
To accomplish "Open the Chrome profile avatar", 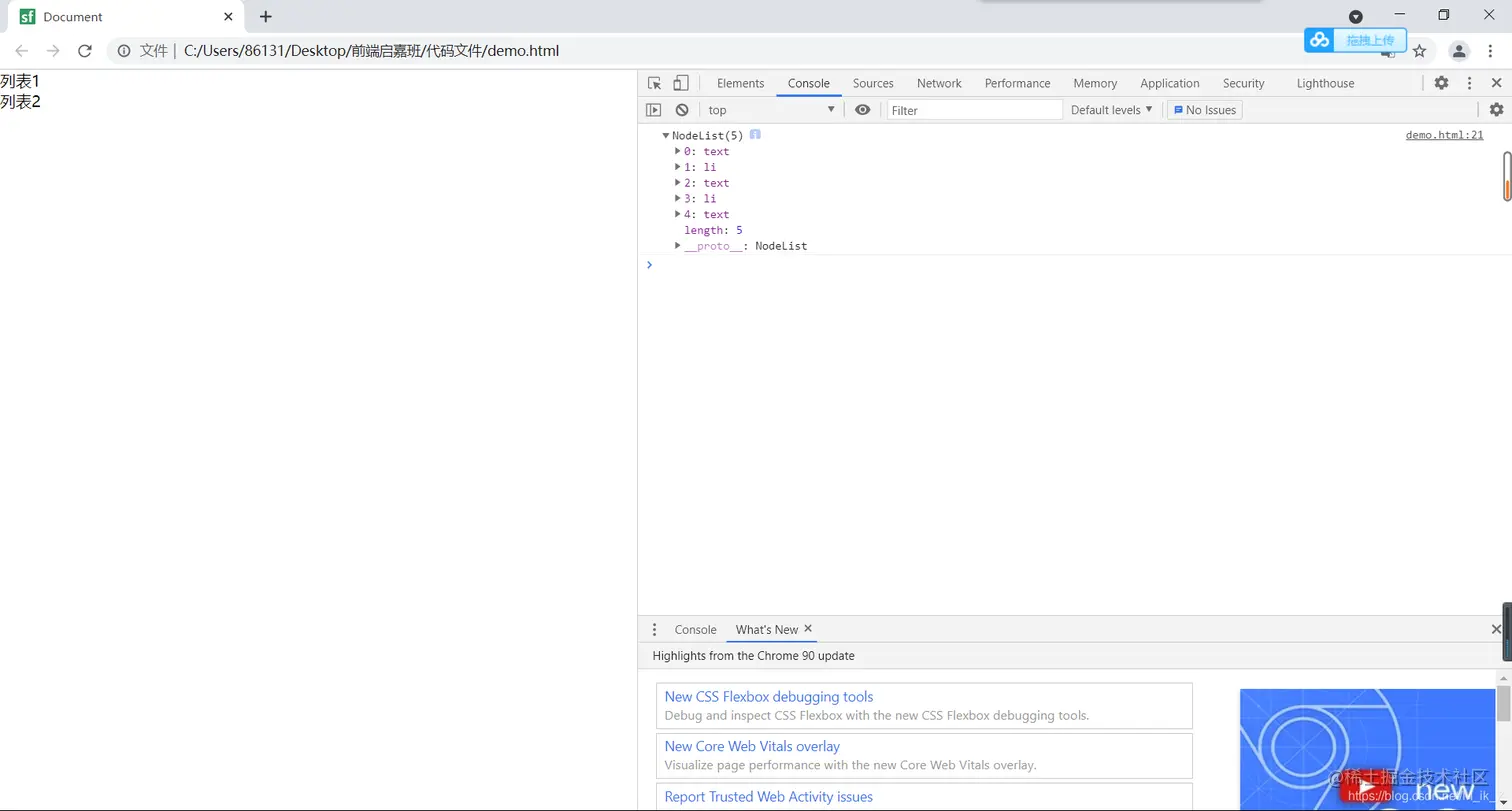I will pos(1460,51).
